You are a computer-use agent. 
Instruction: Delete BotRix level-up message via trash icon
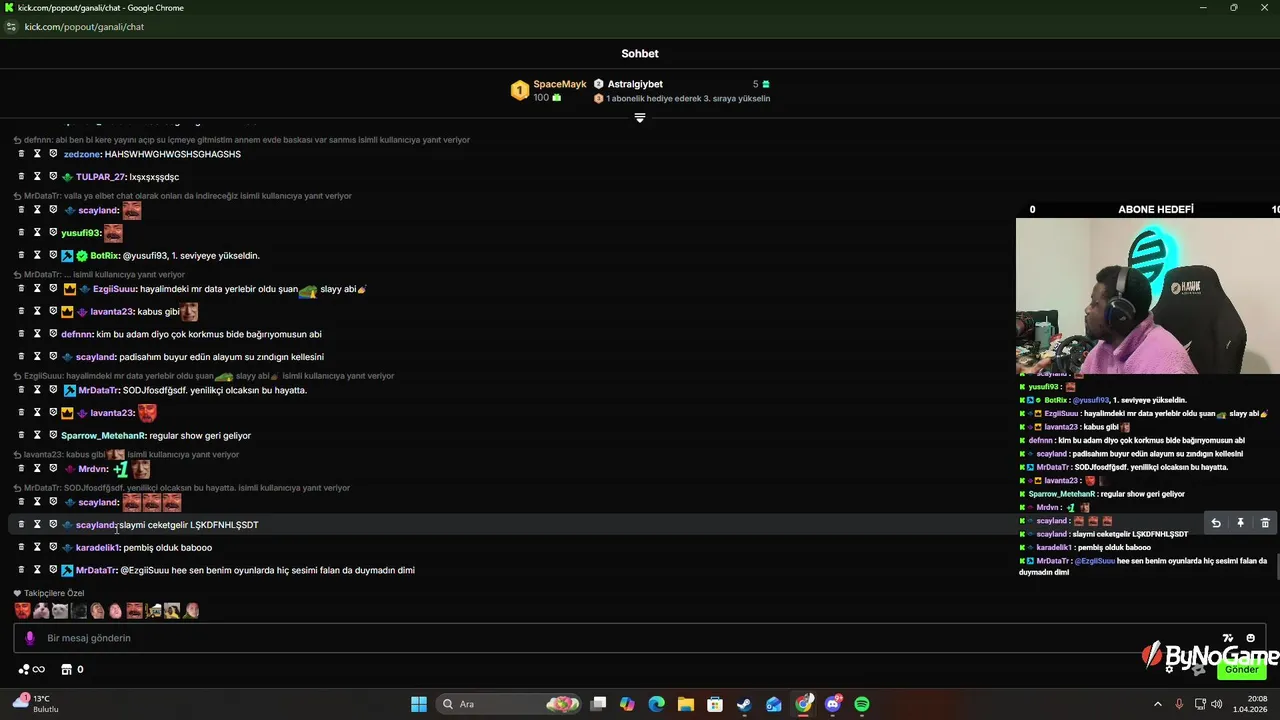[21, 255]
